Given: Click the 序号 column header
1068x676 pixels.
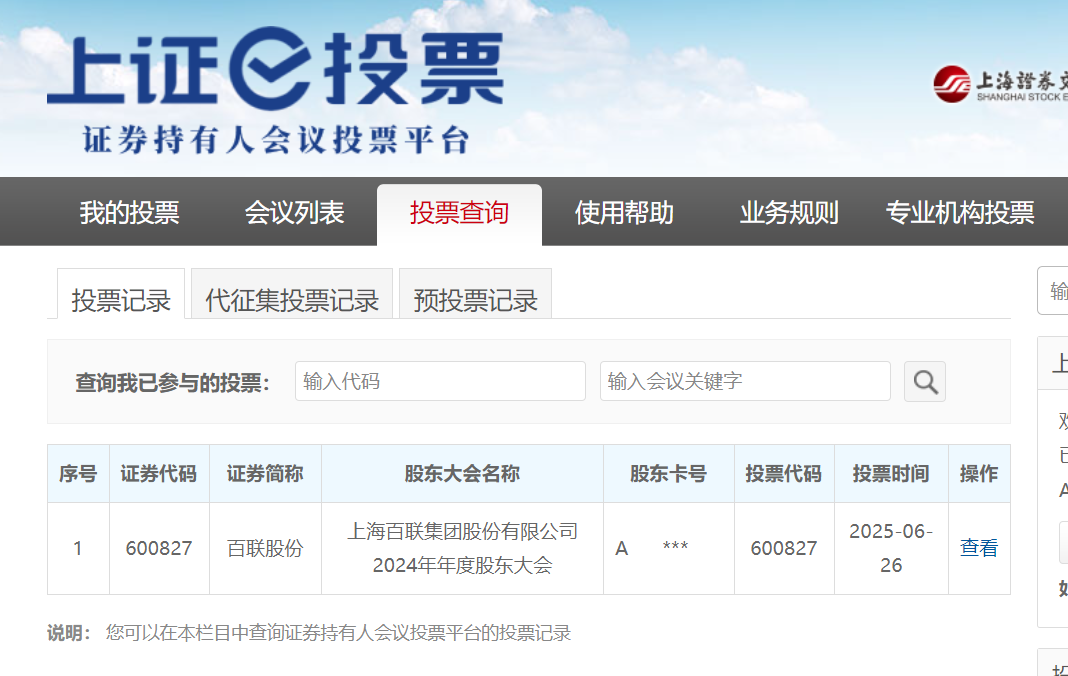Looking at the screenshot, I should tap(78, 474).
